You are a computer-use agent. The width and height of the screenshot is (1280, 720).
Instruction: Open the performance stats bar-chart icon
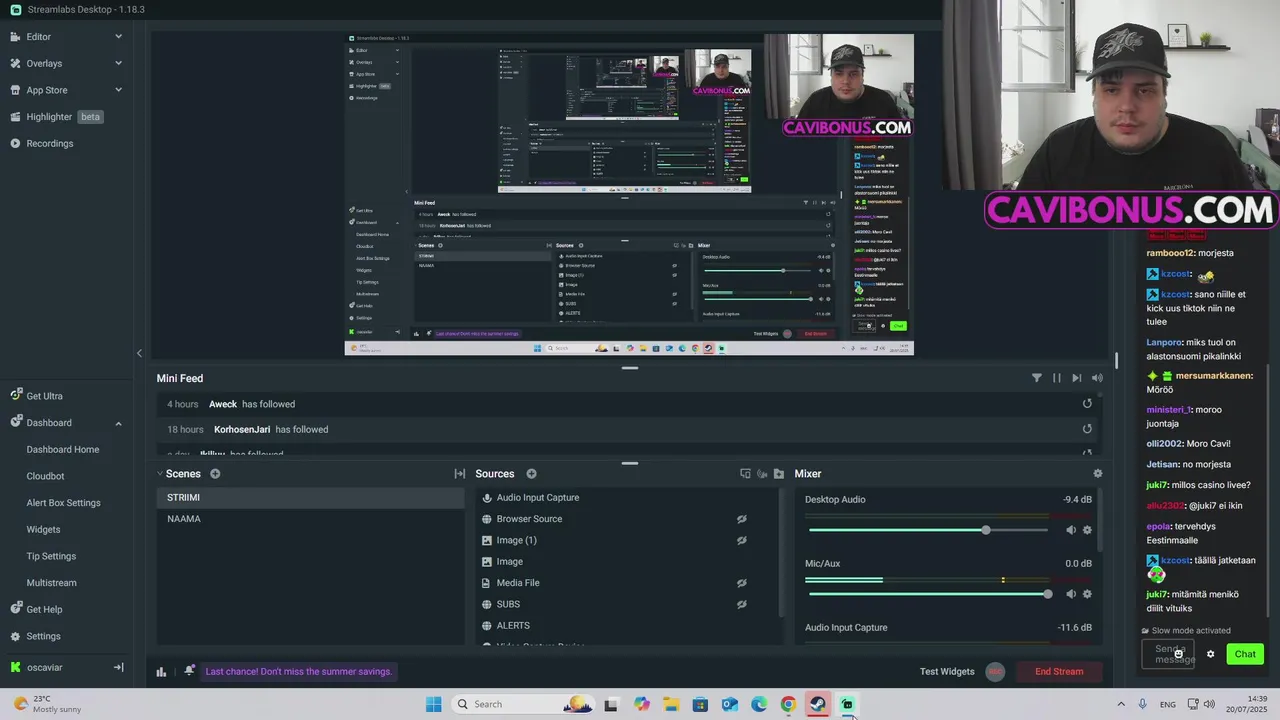coord(161,672)
